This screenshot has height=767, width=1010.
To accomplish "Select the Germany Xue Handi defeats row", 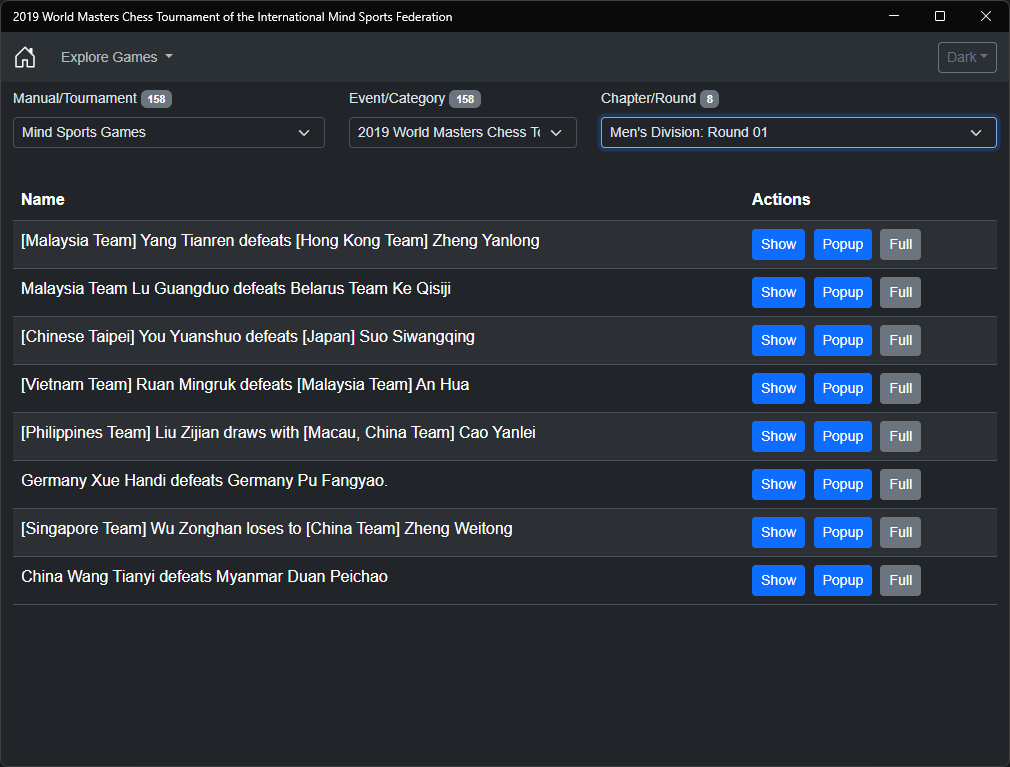I will tap(505, 484).
